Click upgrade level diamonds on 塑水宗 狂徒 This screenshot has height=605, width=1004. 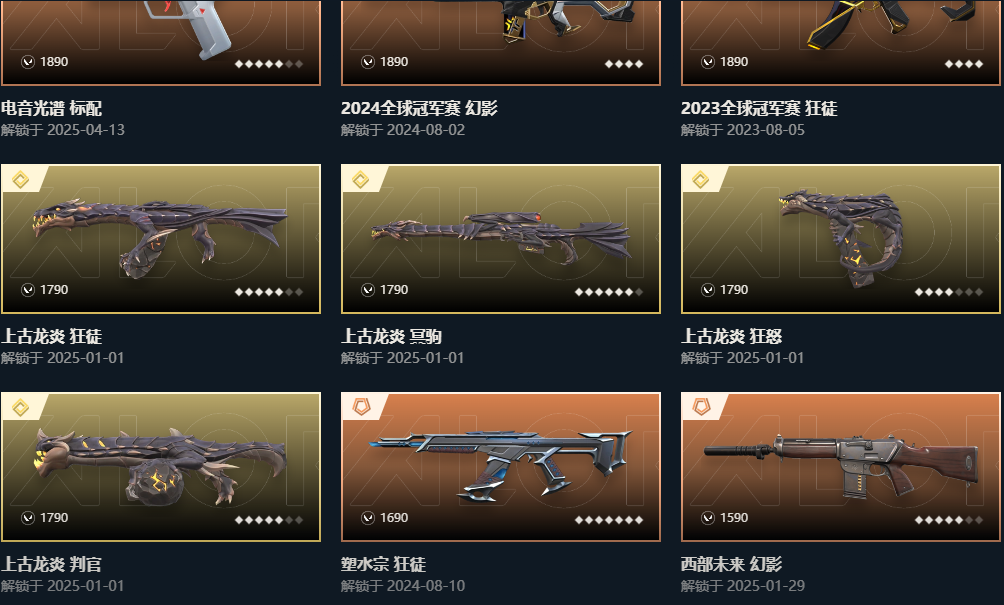609,520
